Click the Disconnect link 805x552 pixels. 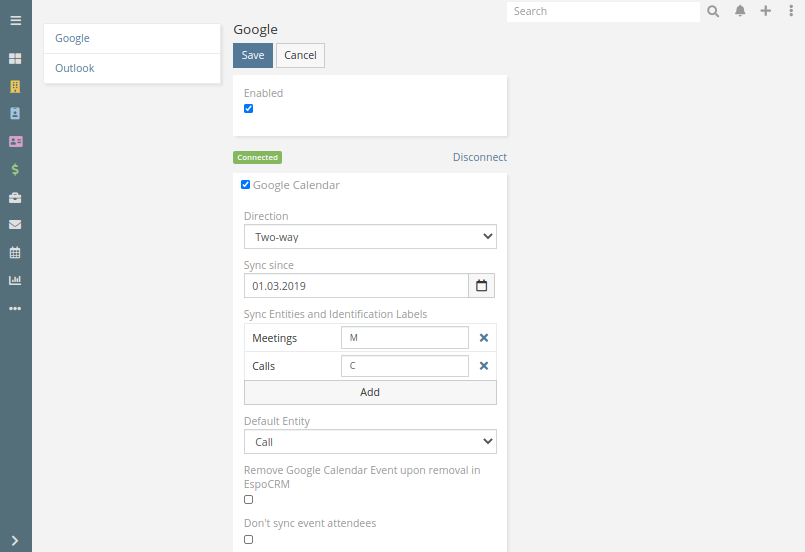(x=480, y=157)
